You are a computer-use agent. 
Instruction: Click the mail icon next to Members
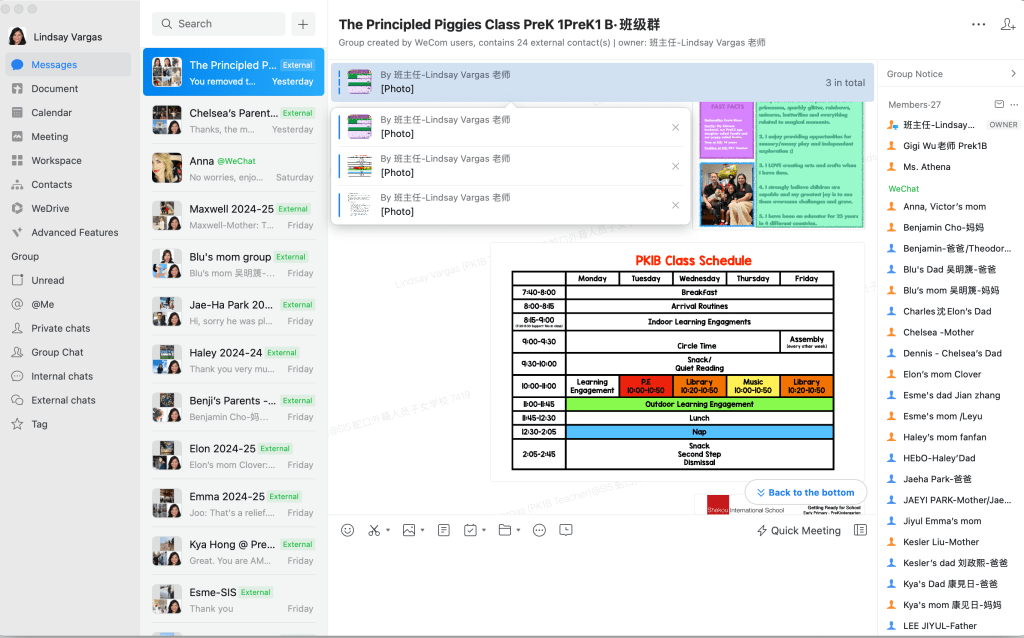click(998, 105)
